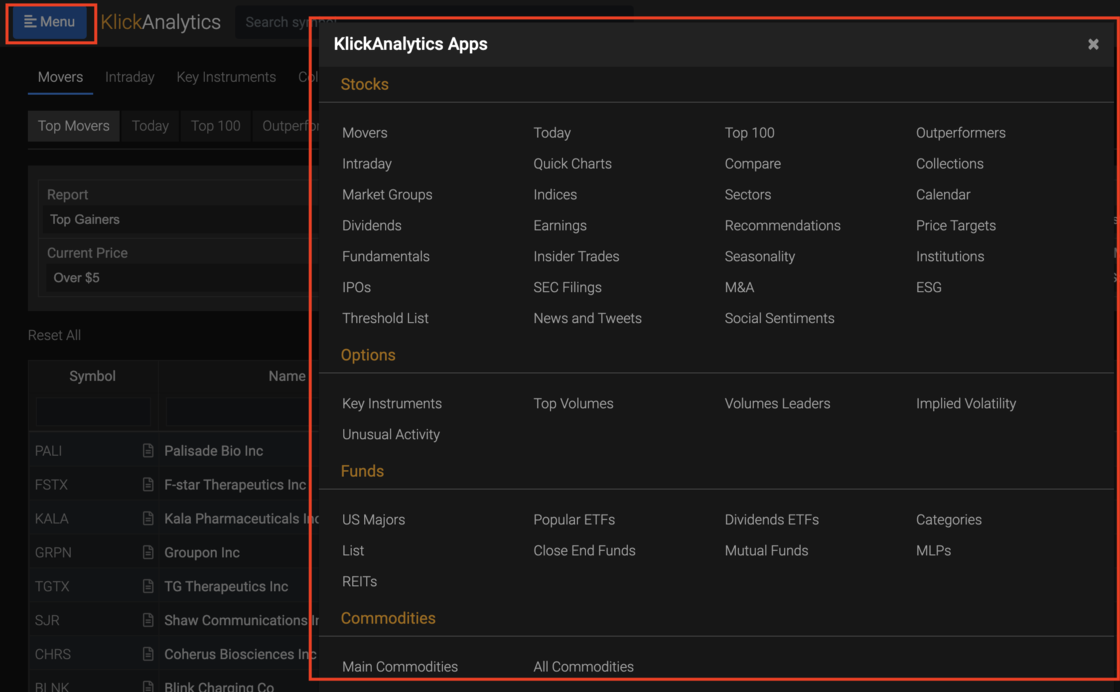Open the document icon beside KALA
The width and height of the screenshot is (1120, 692).
pos(148,518)
